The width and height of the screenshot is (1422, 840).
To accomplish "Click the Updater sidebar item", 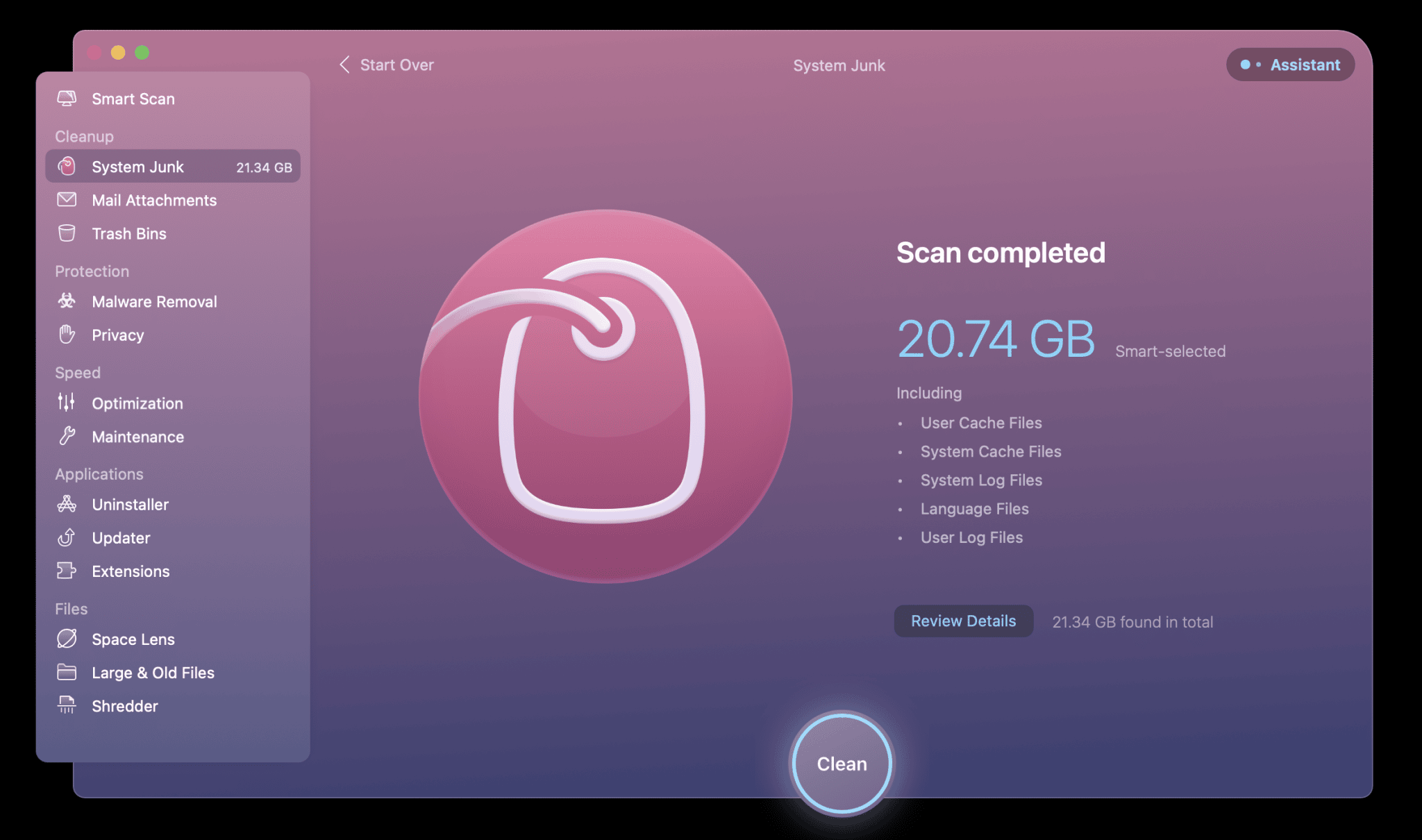I will [121, 537].
